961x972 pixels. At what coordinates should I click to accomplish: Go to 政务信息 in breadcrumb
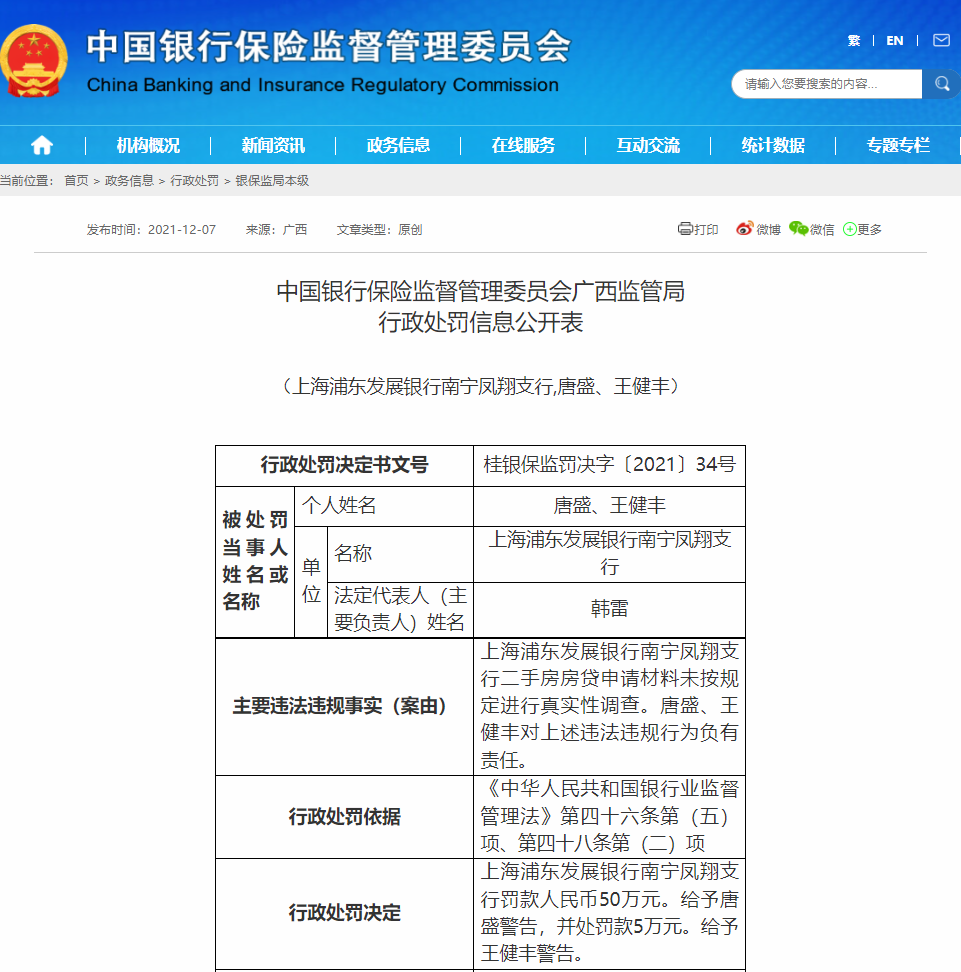click(129, 180)
